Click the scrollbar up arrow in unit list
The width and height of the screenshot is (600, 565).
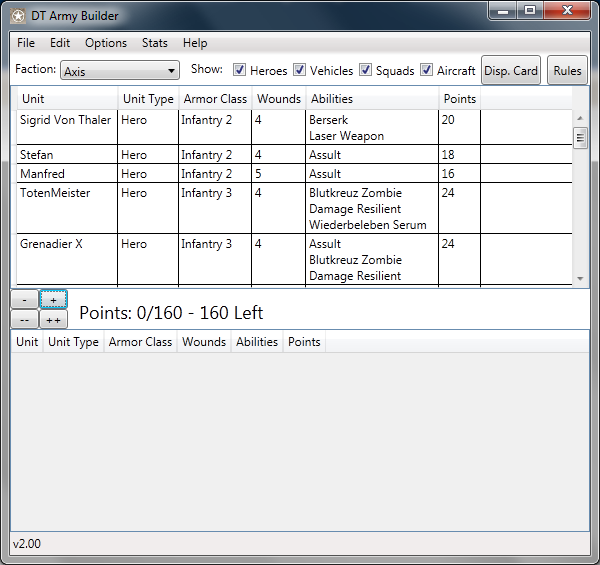point(580,118)
